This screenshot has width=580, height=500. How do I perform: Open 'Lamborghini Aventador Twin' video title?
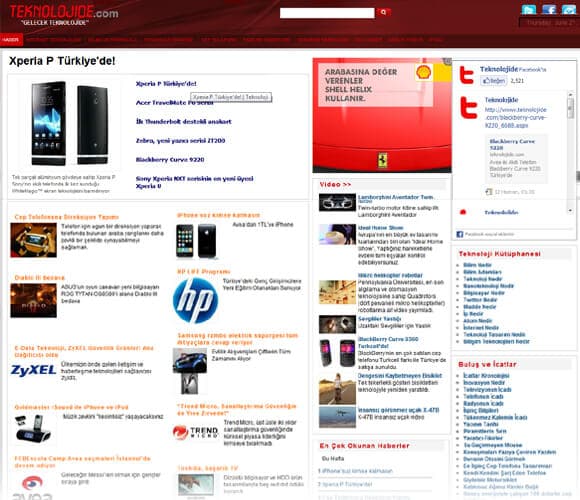395,197
